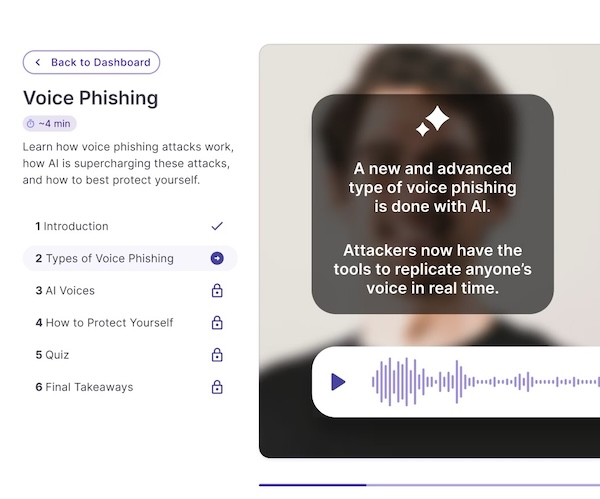Click the lesson progress bar below the video

coord(429,485)
